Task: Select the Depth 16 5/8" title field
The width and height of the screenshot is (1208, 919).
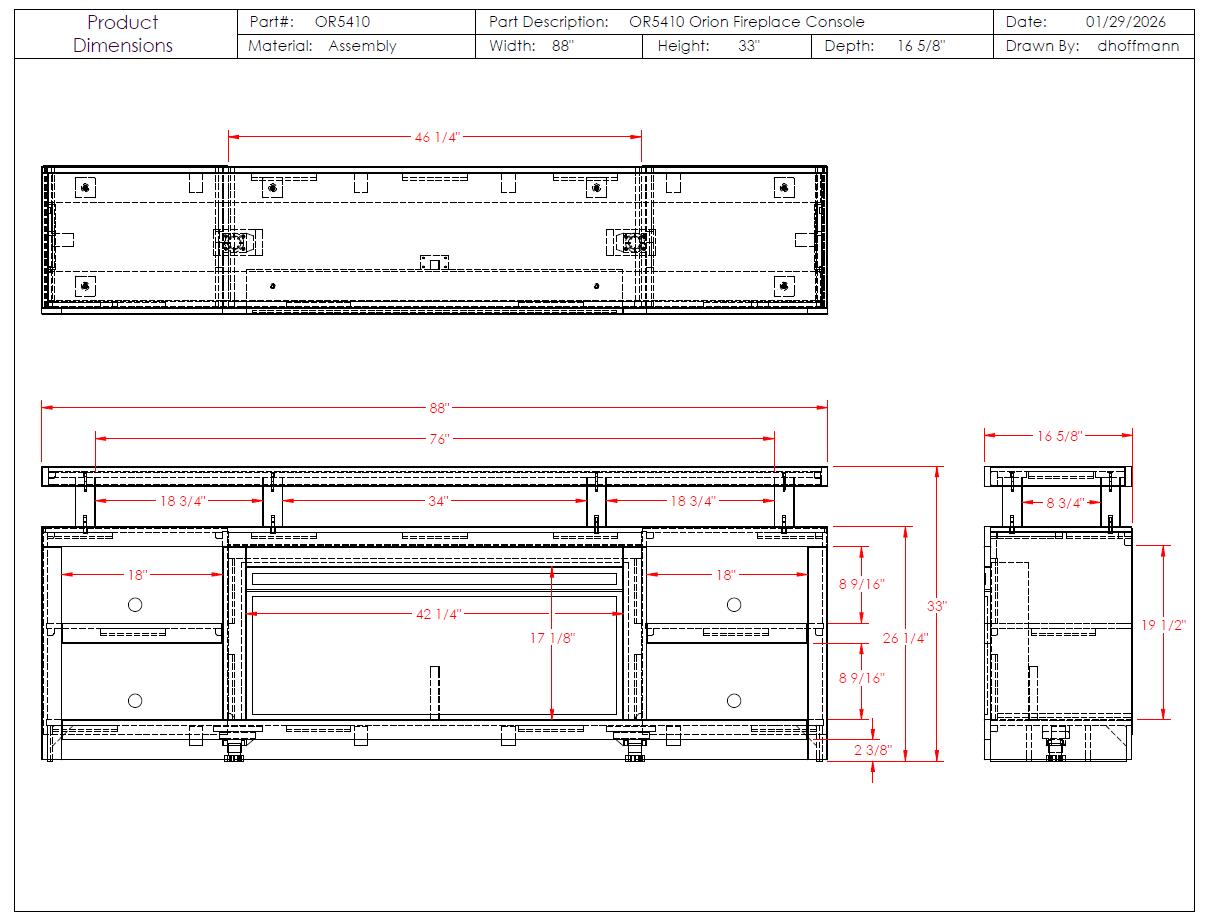Action: click(x=885, y=46)
